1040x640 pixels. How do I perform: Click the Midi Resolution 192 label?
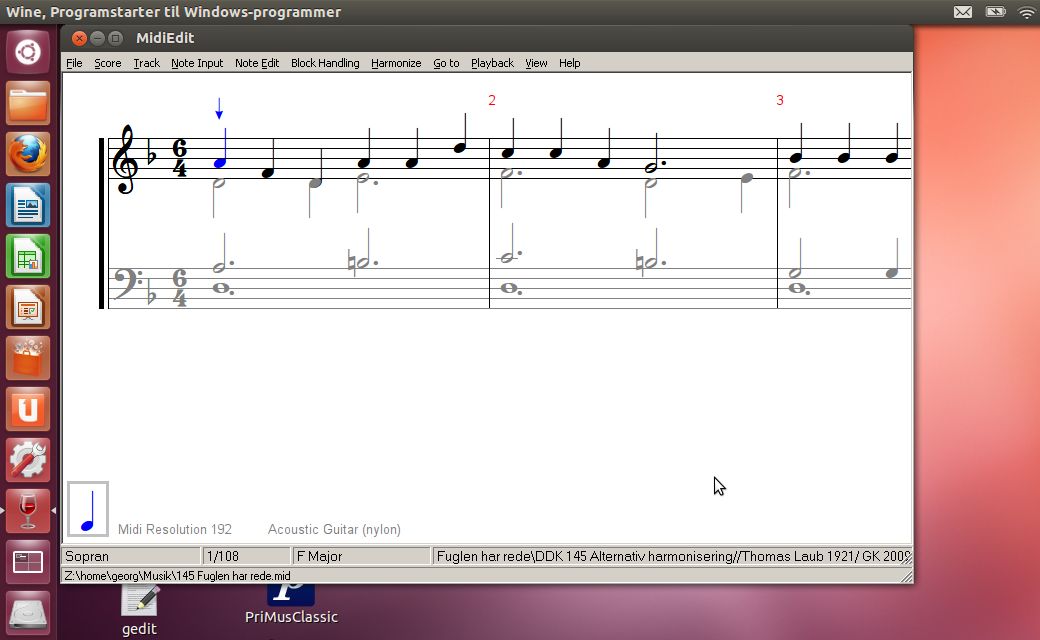pyautogui.click(x=174, y=529)
